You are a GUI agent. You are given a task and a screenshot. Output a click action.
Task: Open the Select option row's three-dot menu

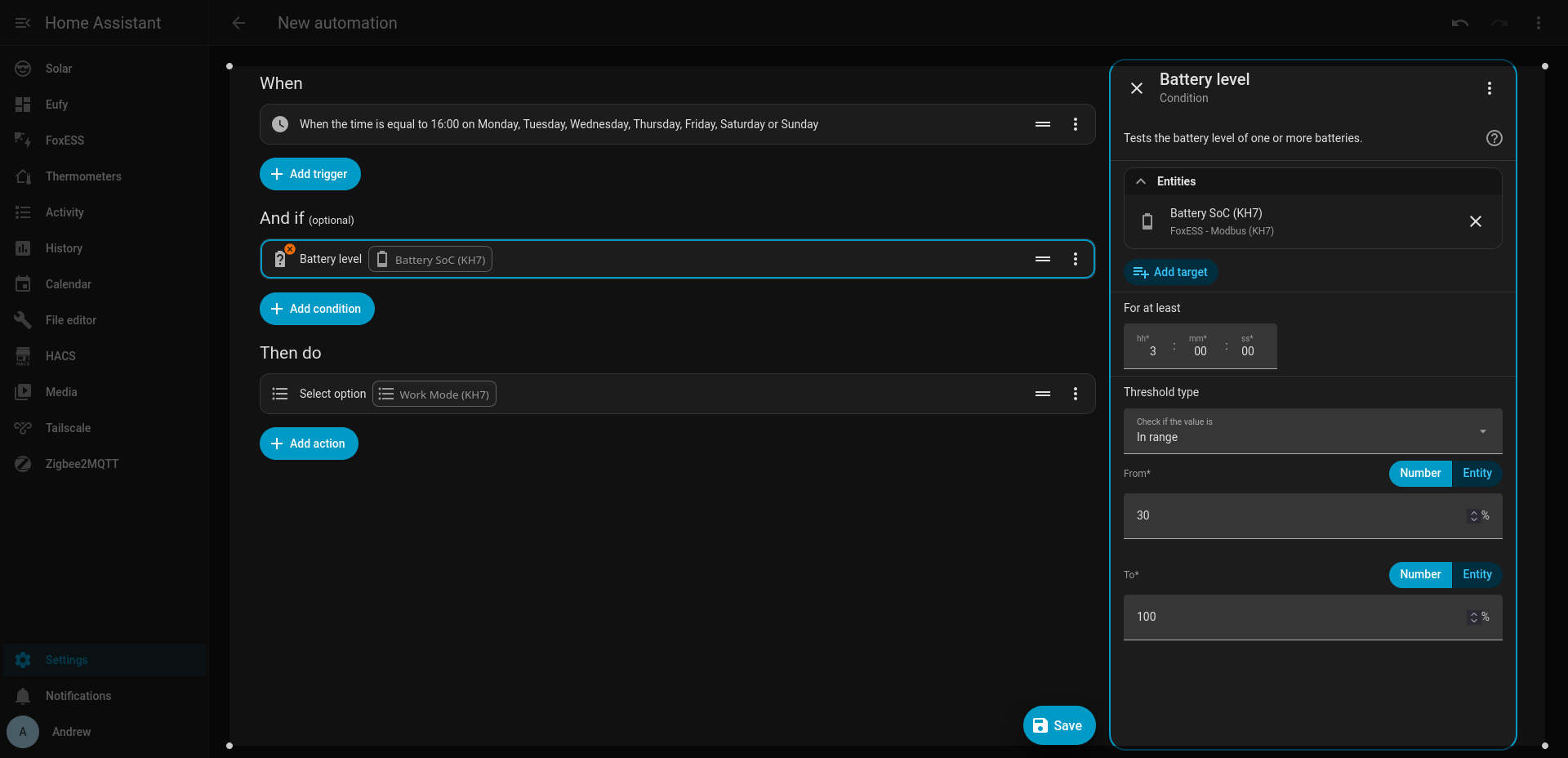[x=1076, y=394]
